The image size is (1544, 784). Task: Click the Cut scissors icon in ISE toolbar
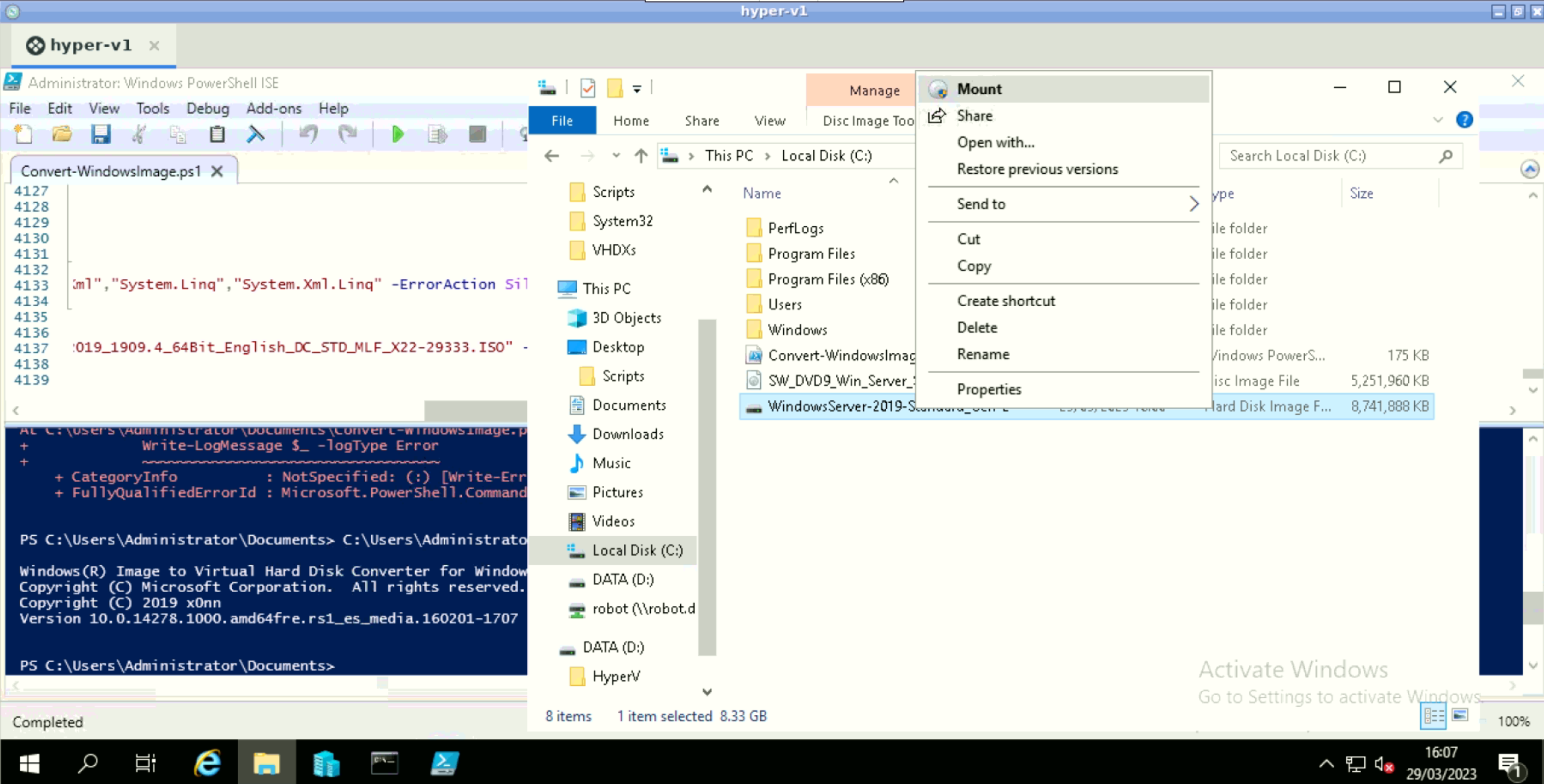pos(139,134)
